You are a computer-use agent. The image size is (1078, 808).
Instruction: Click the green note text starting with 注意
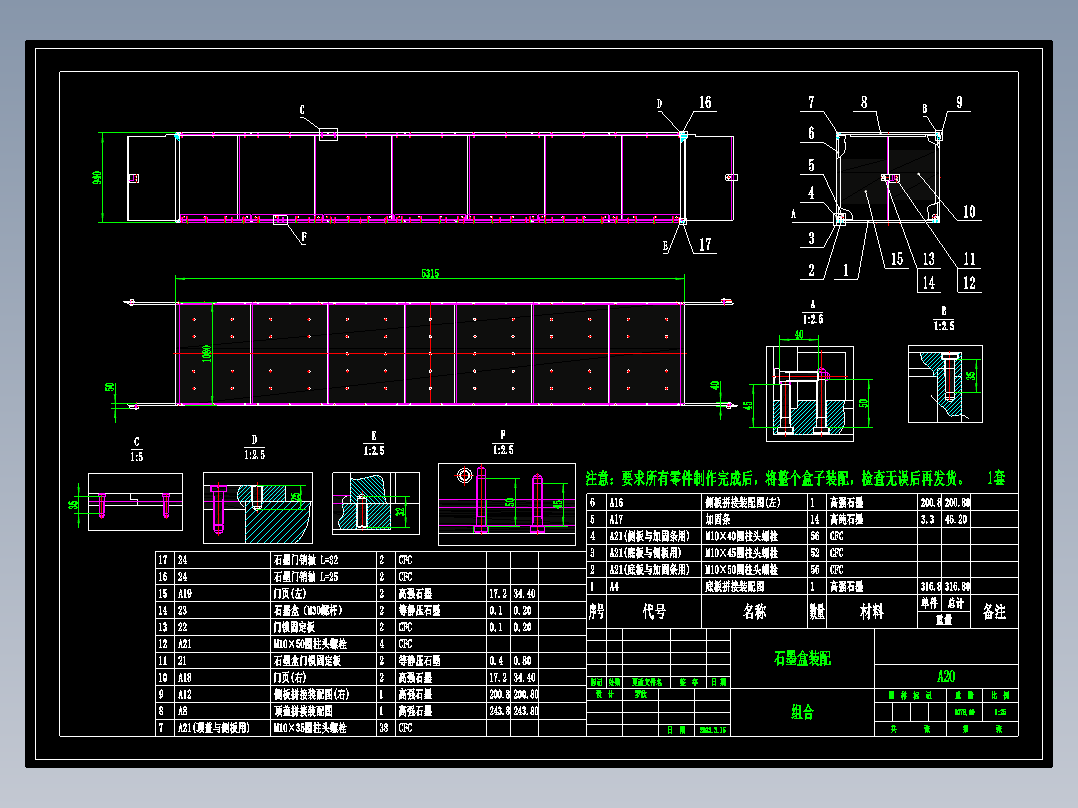point(775,478)
